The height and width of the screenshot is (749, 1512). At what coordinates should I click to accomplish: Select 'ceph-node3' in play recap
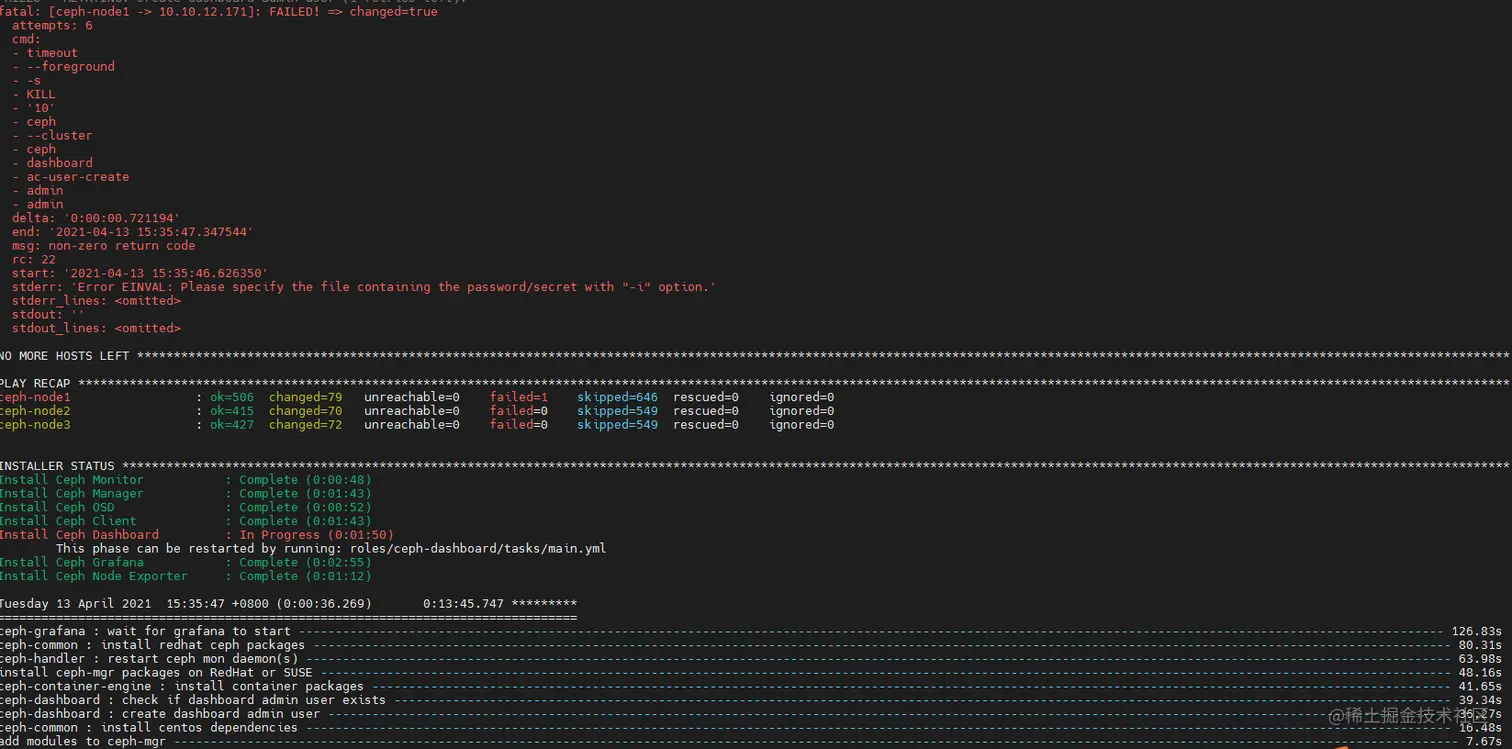pos(35,425)
